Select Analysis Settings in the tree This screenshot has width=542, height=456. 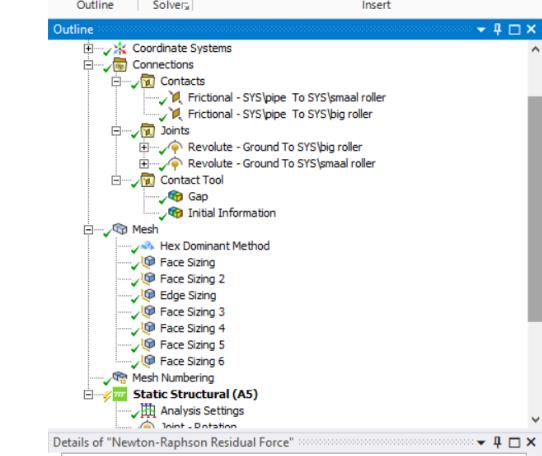(x=202, y=411)
